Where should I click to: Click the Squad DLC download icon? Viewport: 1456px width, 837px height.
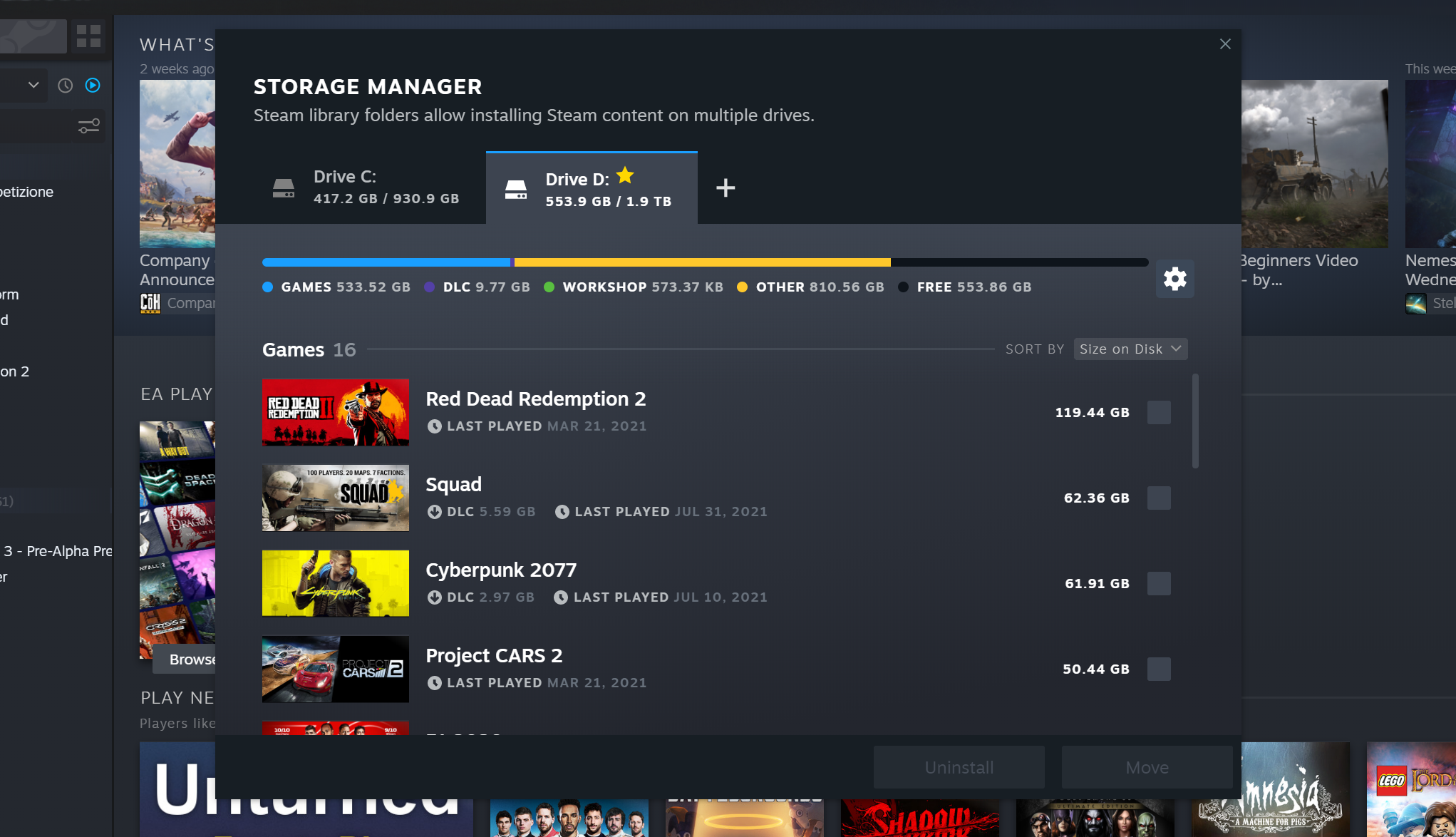(x=434, y=512)
